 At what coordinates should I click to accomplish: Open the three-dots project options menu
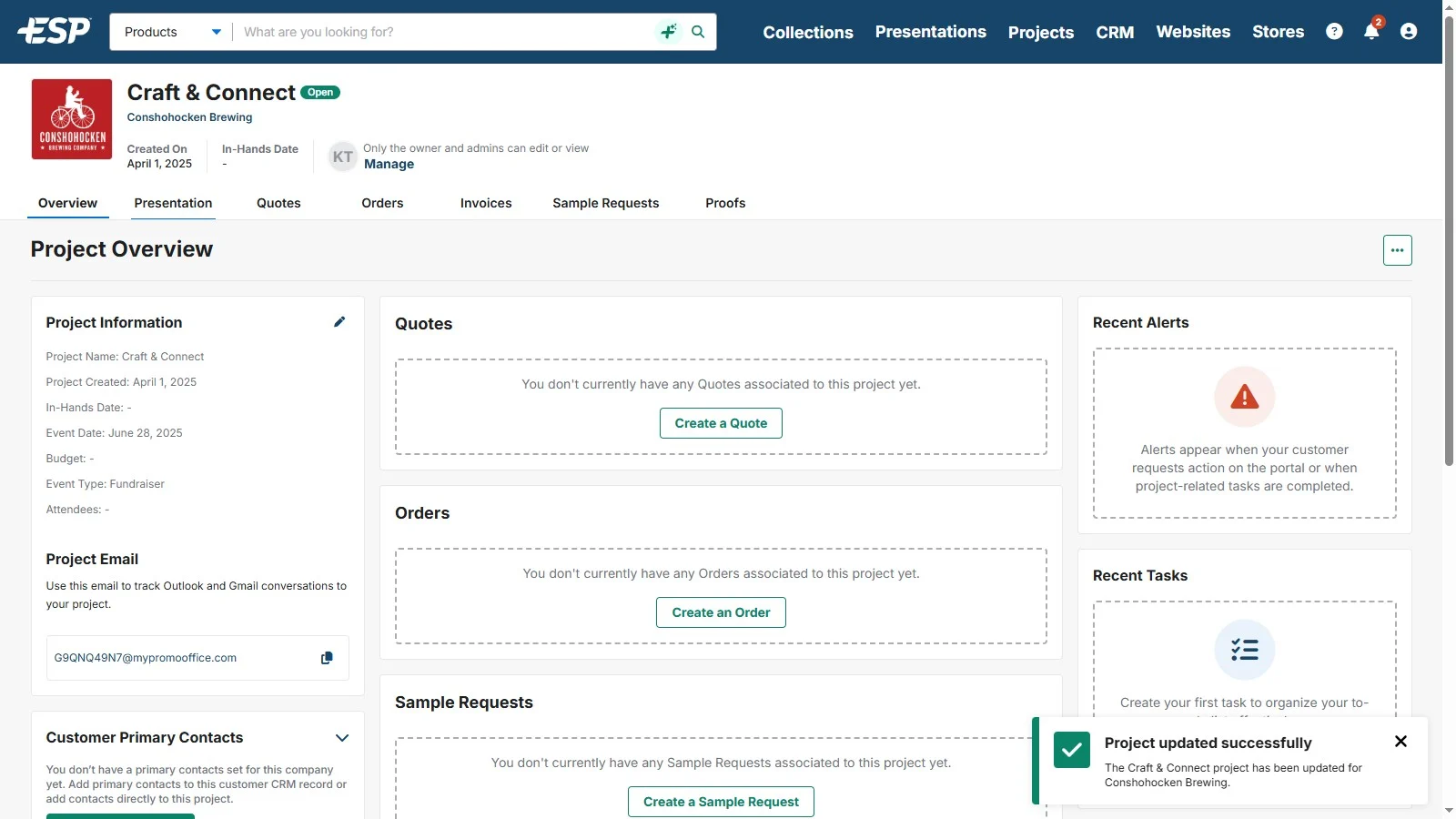[x=1397, y=250]
